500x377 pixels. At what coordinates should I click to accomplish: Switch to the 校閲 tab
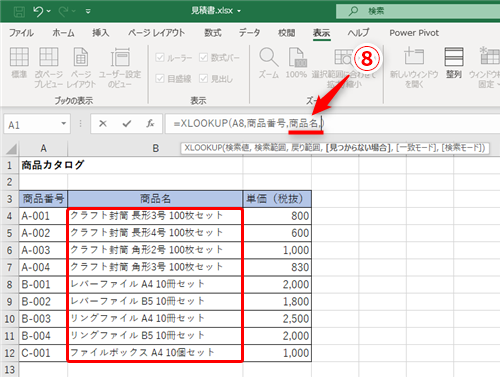tap(287, 33)
